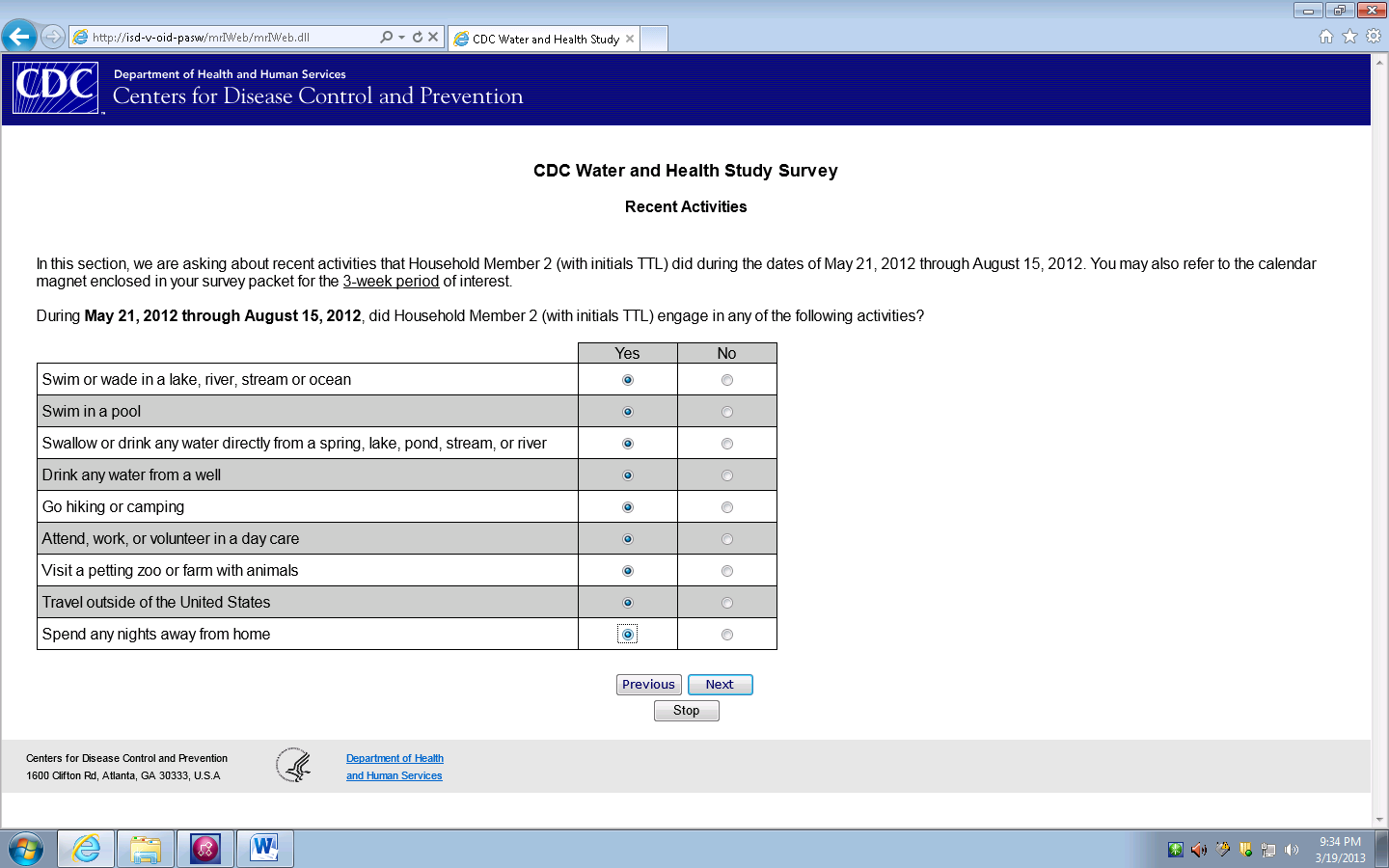Click the Yes column header
1389x868 pixels.
627,353
